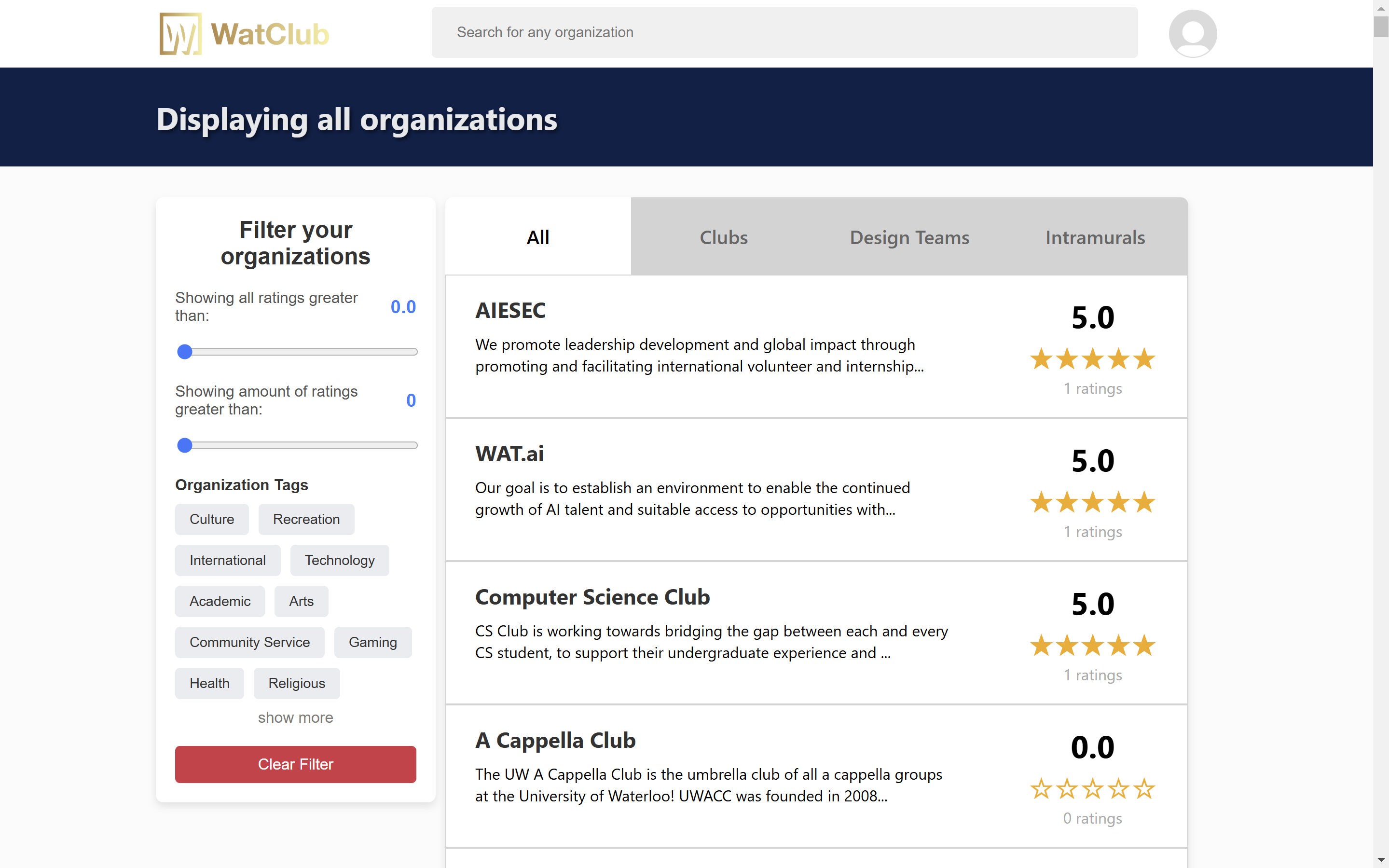The width and height of the screenshot is (1389, 868).
Task: Click Computer Science Club's star rating
Action: 1092,646
